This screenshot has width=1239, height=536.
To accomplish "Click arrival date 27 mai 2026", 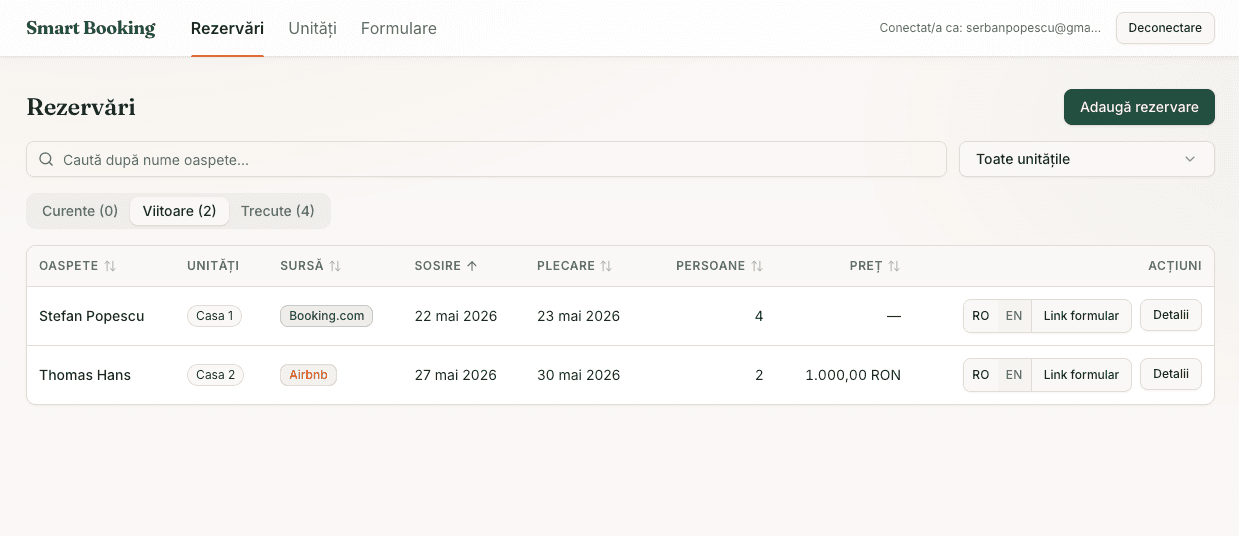I will tap(456, 375).
